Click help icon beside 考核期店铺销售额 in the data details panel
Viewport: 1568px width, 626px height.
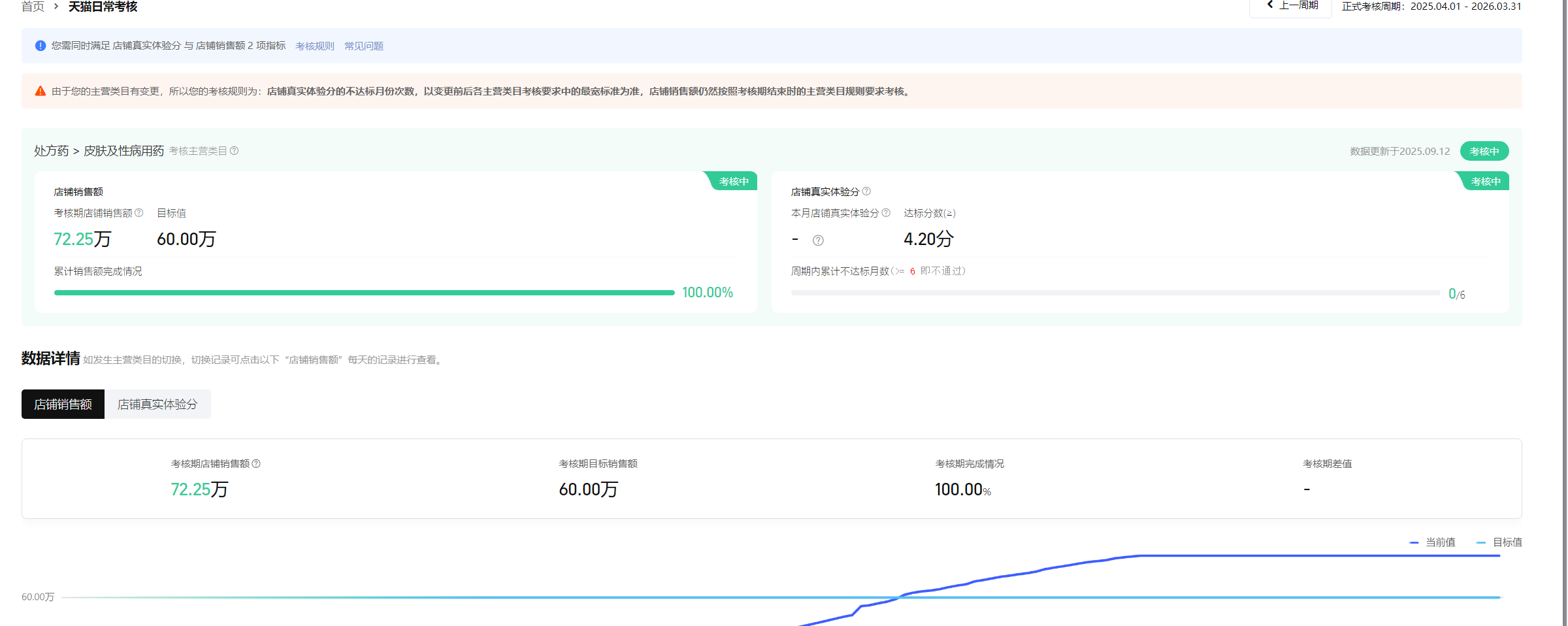coord(256,464)
